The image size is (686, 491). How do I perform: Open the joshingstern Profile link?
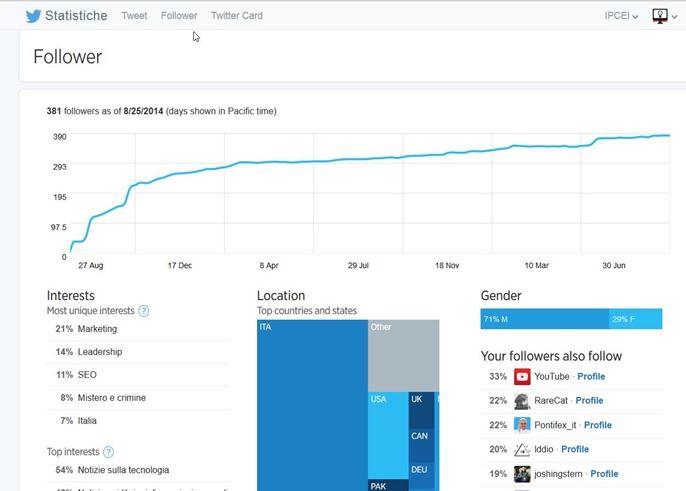604,474
